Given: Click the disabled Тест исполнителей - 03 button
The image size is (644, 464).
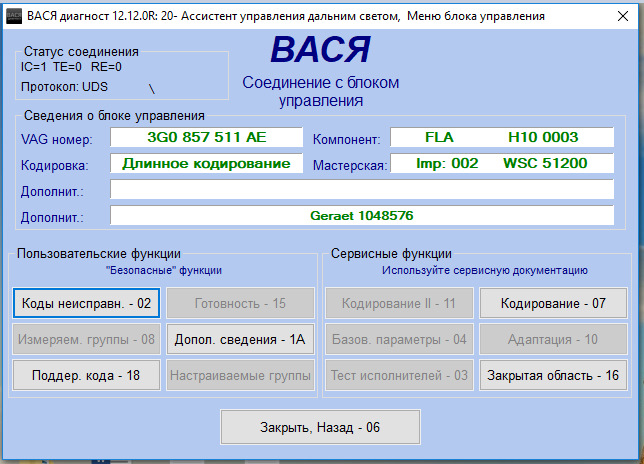Looking at the screenshot, I should point(399,375).
